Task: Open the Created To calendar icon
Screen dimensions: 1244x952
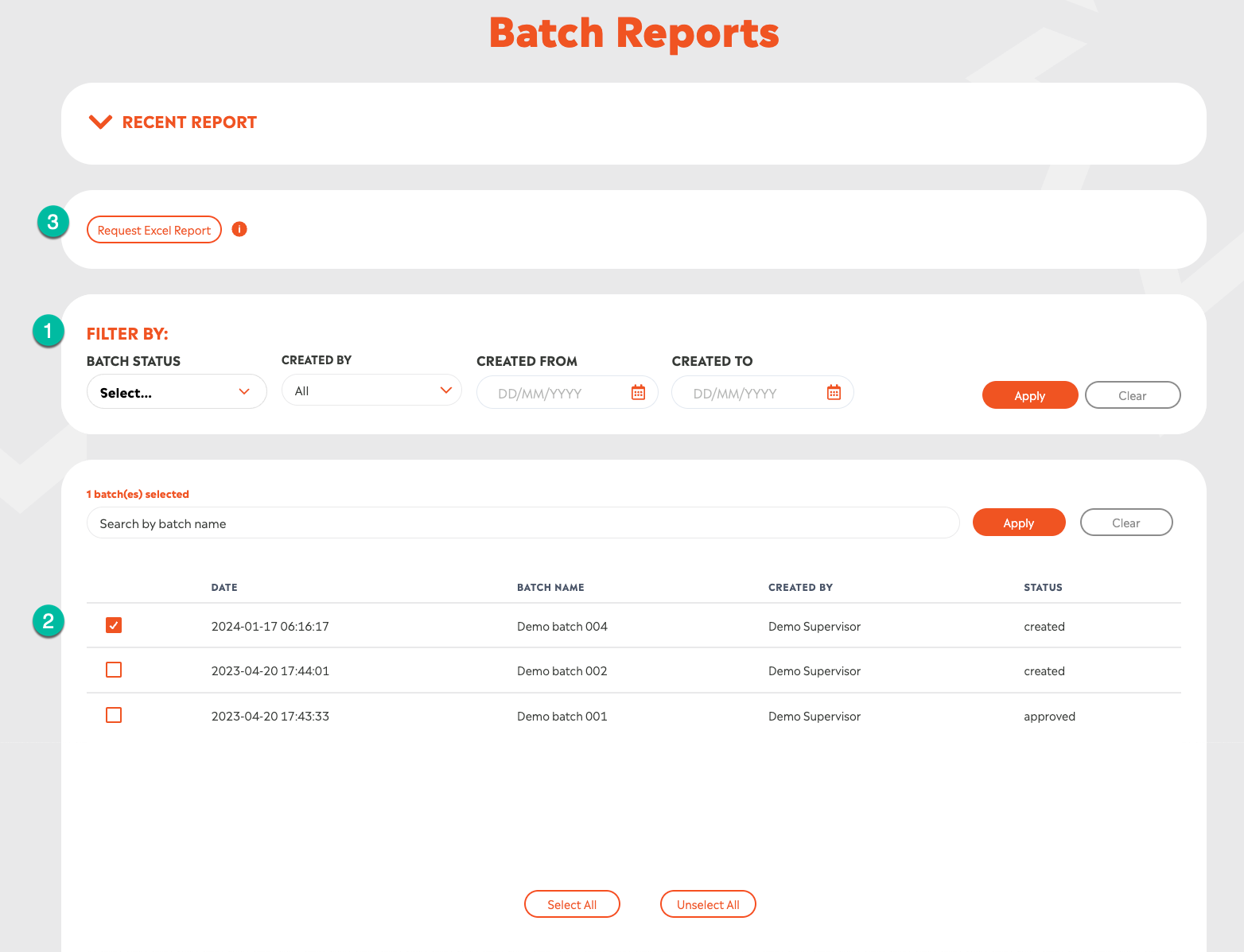Action: coord(834,392)
